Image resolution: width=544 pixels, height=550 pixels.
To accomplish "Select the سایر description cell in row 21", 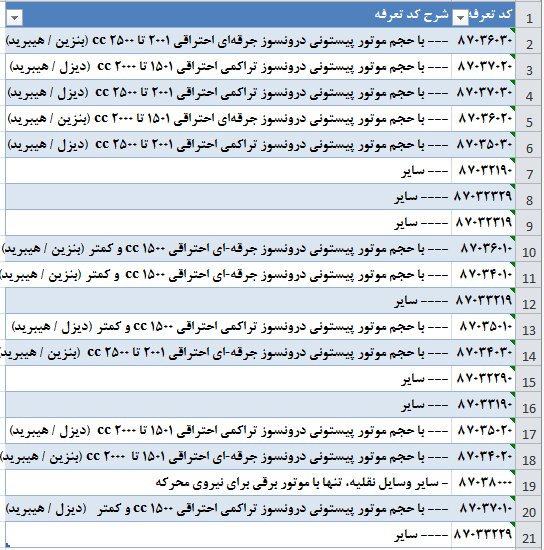I will pos(228,534).
